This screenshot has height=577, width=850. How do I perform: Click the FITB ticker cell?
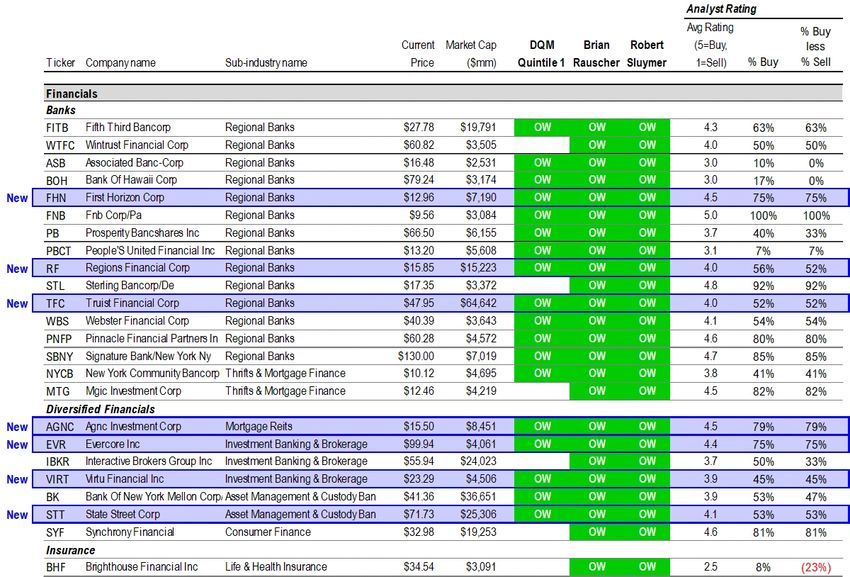pos(57,127)
